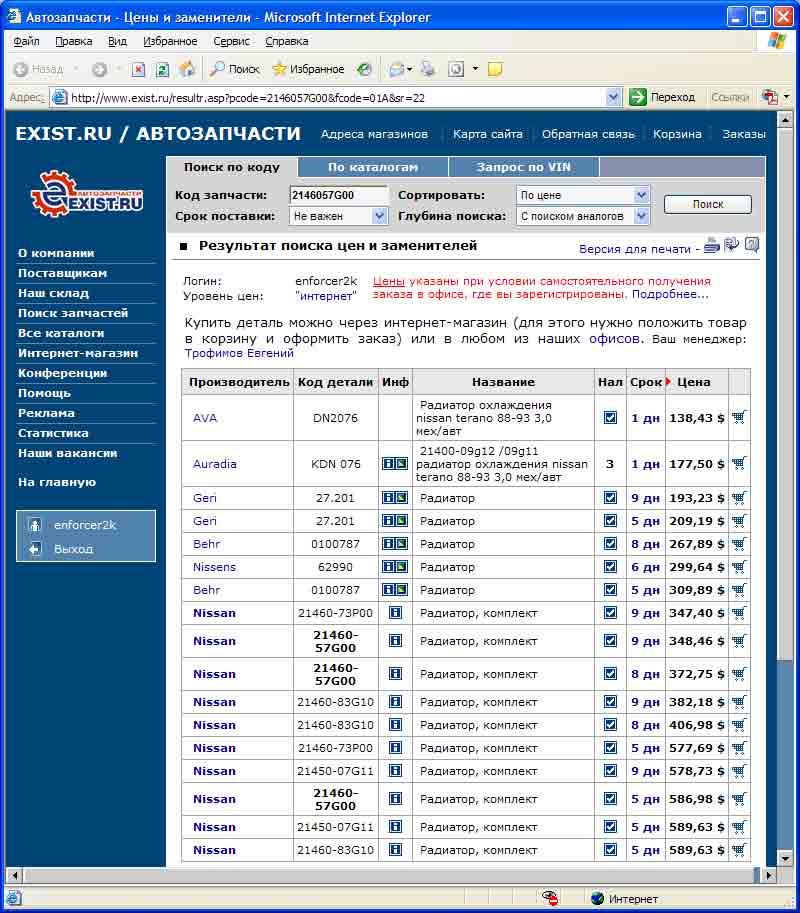Viewport: 800px width, 913px height.
Task: Open the browser Search toolbar button
Action: point(235,69)
